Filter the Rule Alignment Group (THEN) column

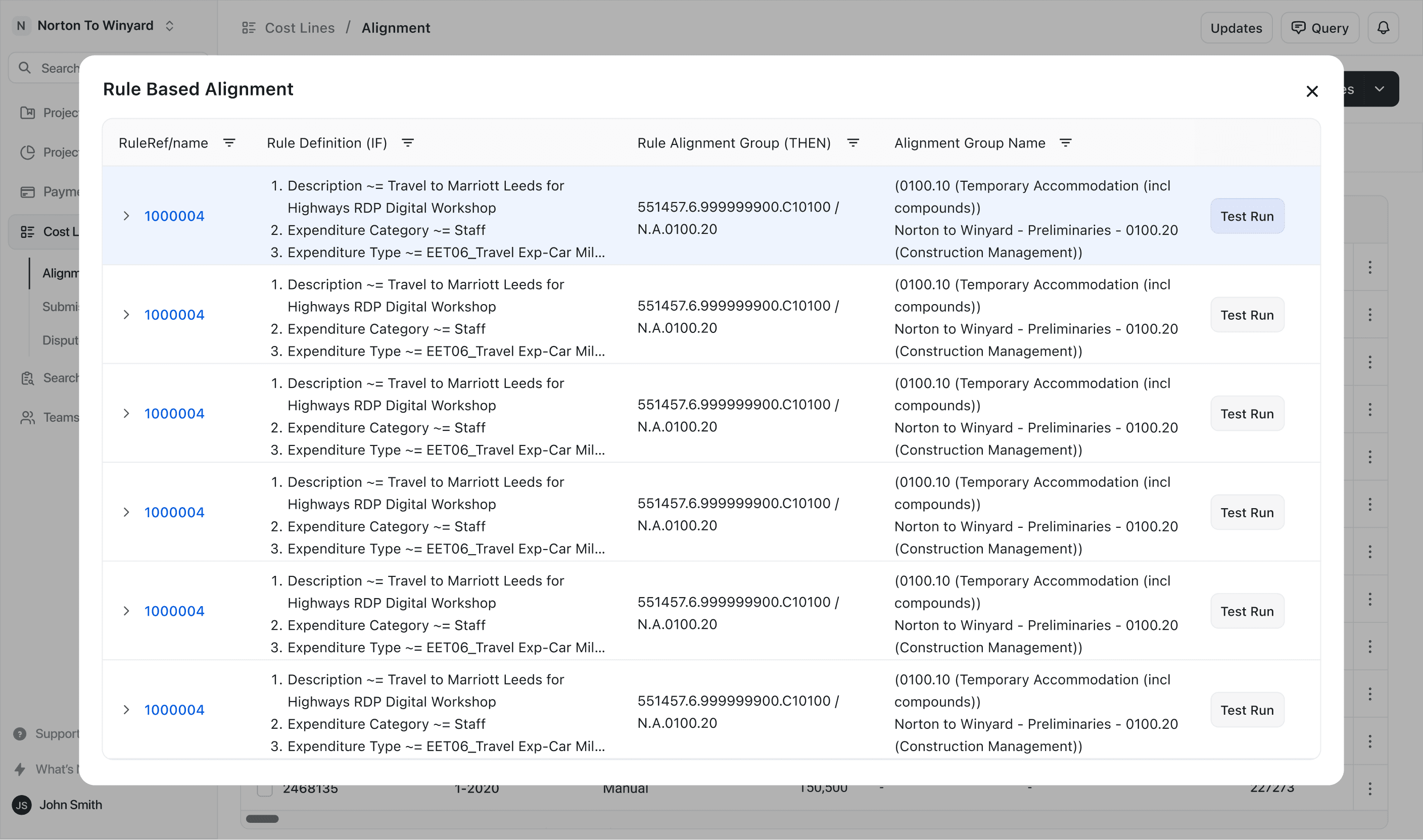[x=853, y=142]
